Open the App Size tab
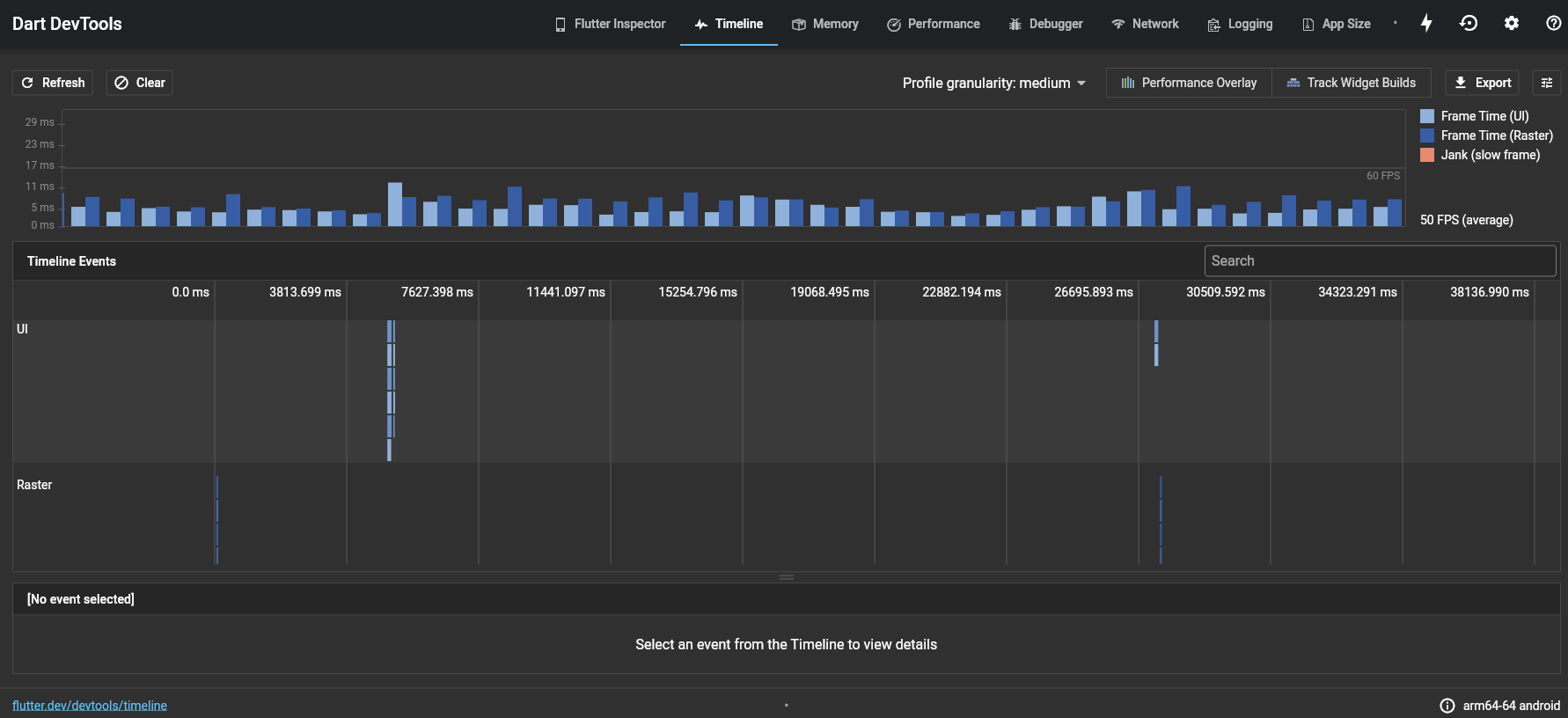 coord(1336,24)
